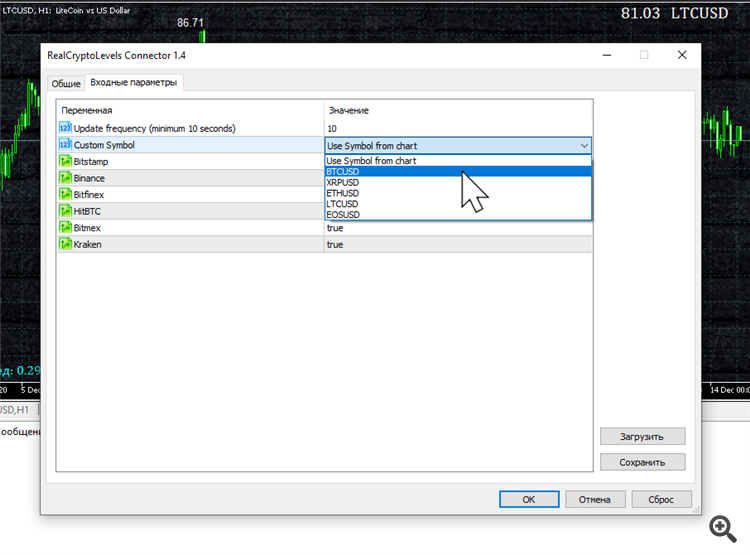Click the 14 Dec date axis label
This screenshot has width=750, height=555.
point(729,390)
